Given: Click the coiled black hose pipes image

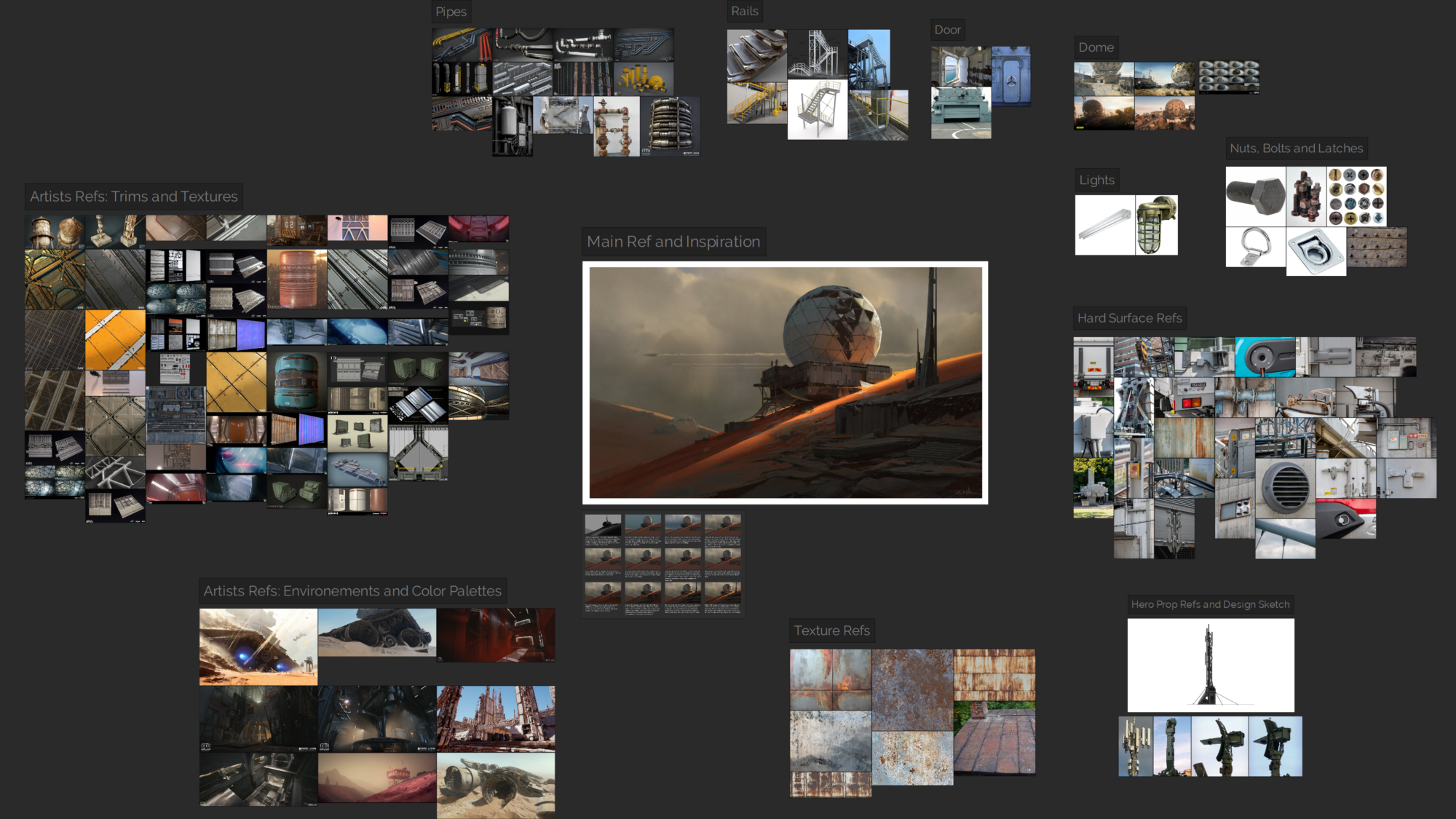Looking at the screenshot, I should [x=670, y=125].
